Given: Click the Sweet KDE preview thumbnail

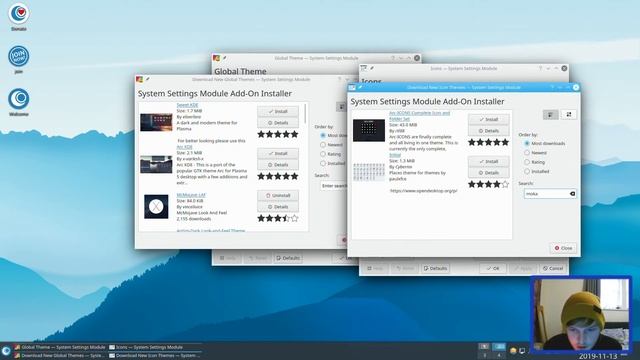Looking at the screenshot, I should (x=156, y=122).
